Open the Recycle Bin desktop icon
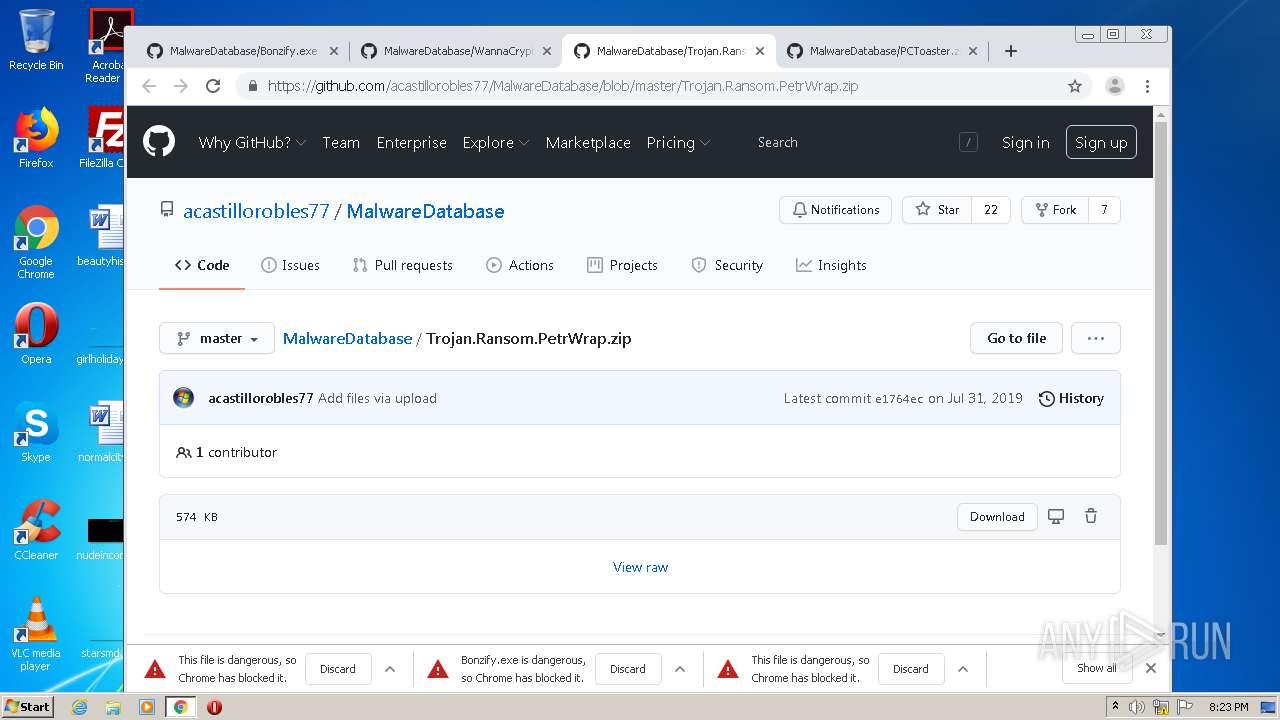 (36, 40)
